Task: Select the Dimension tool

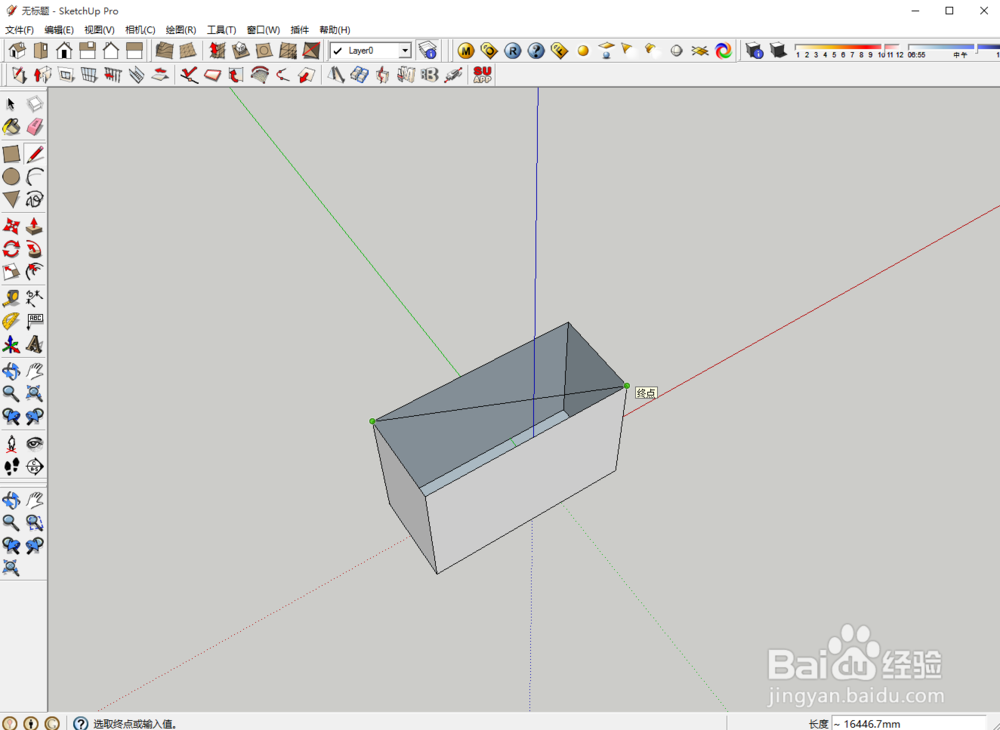Action: click(34, 298)
